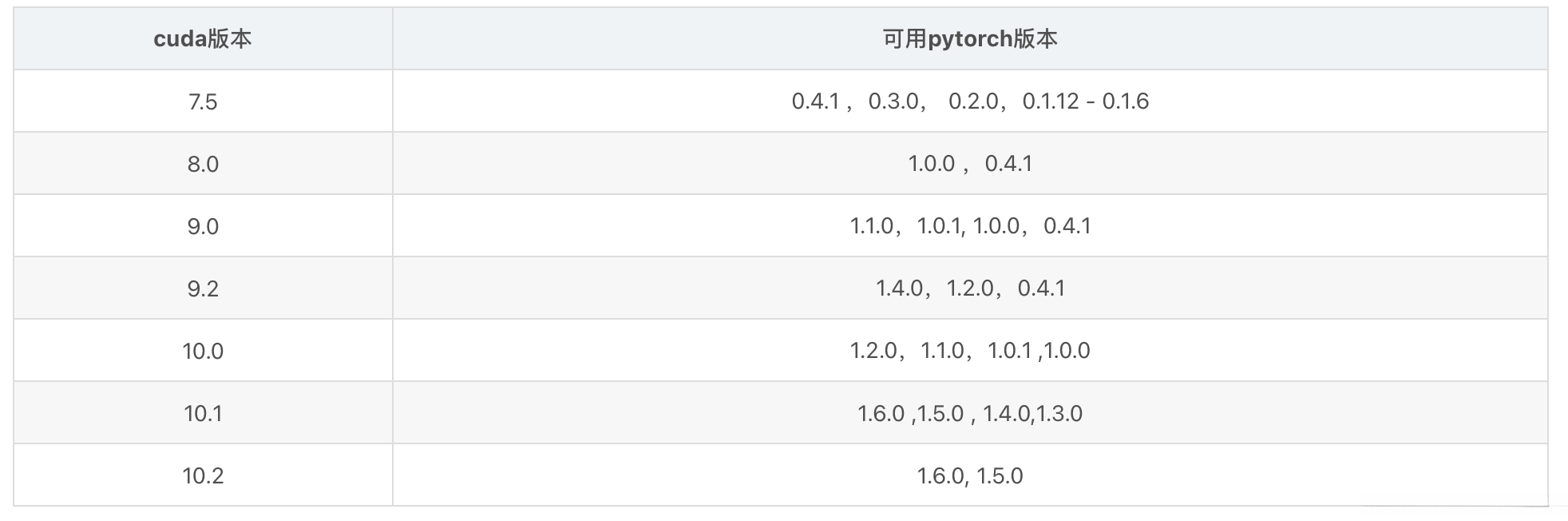Select the cuda 7.5 cell
Image resolution: width=1568 pixels, height=521 pixels.
point(203,101)
